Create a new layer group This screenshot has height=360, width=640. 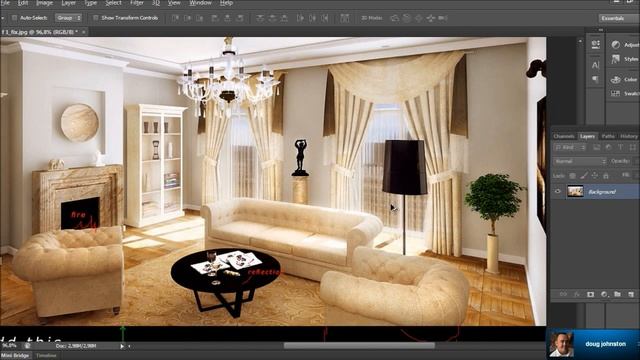[617, 294]
